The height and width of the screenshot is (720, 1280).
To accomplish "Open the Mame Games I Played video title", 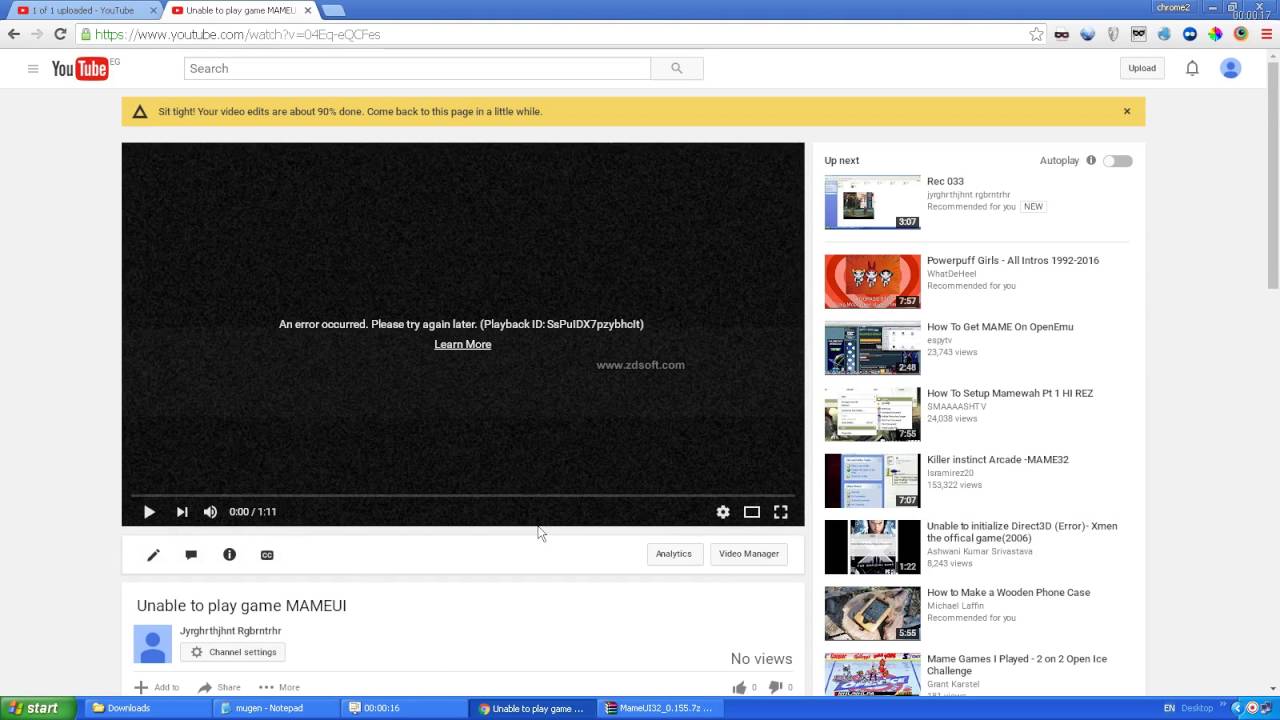I will click(x=1017, y=665).
